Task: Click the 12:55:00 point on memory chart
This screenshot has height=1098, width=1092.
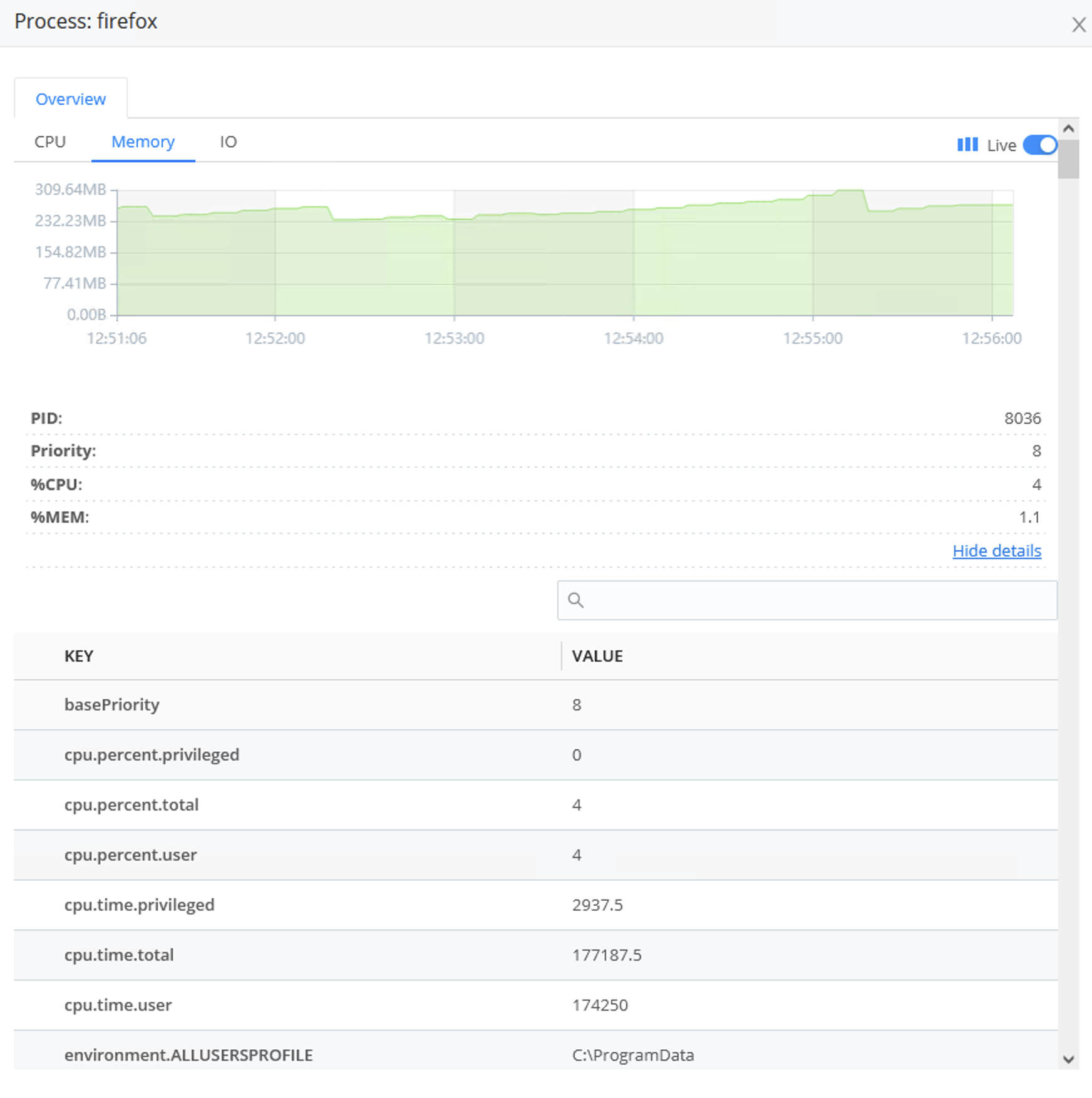Action: [x=813, y=250]
